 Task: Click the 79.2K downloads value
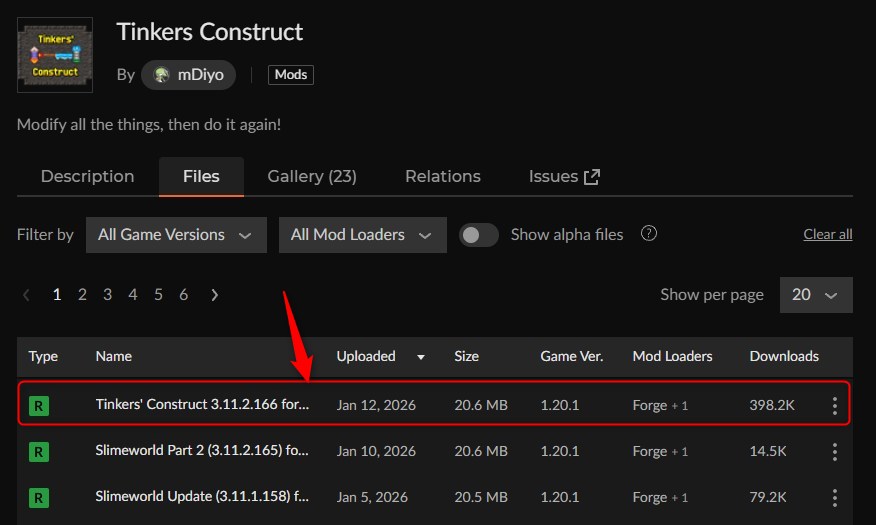point(768,498)
